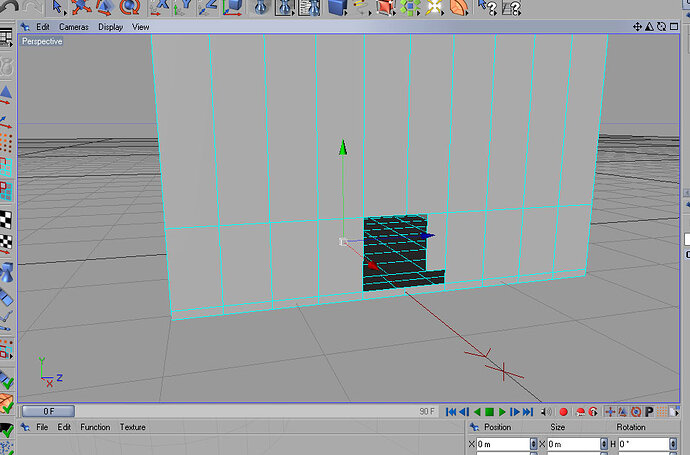Toggle automatic keyframing
690x455 pixels.
pos(580,412)
